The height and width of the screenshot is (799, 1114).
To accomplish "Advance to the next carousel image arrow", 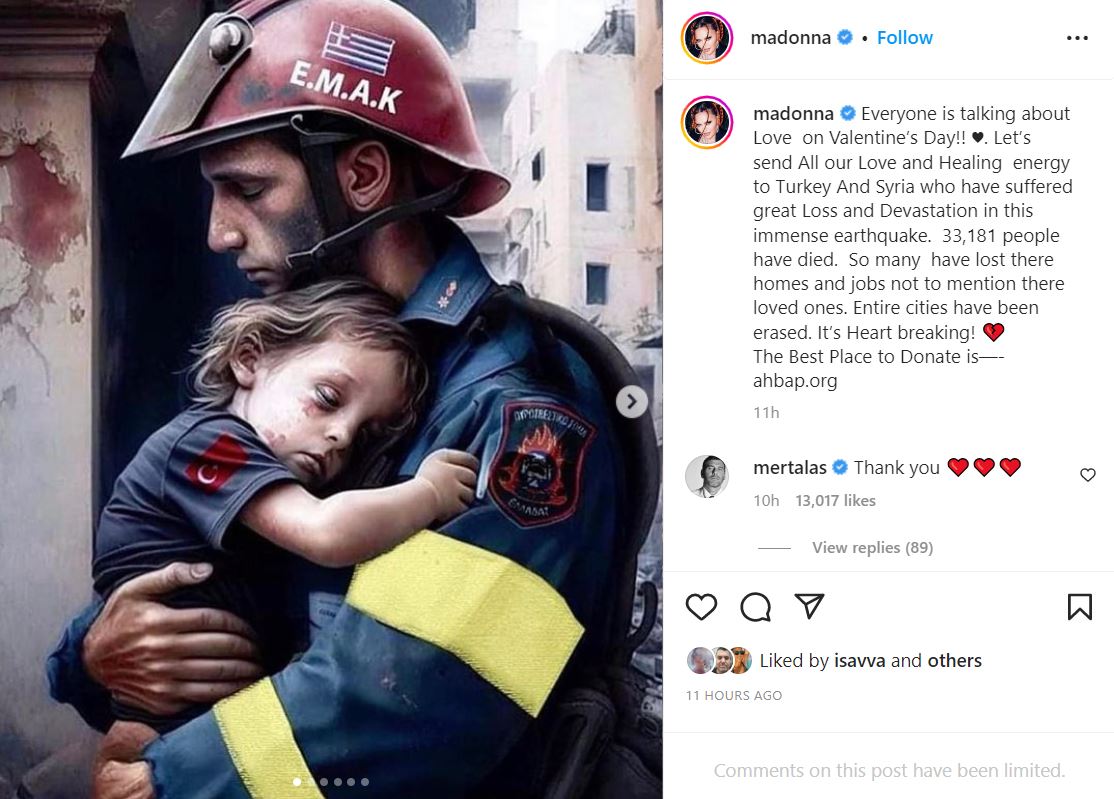I will 632,402.
